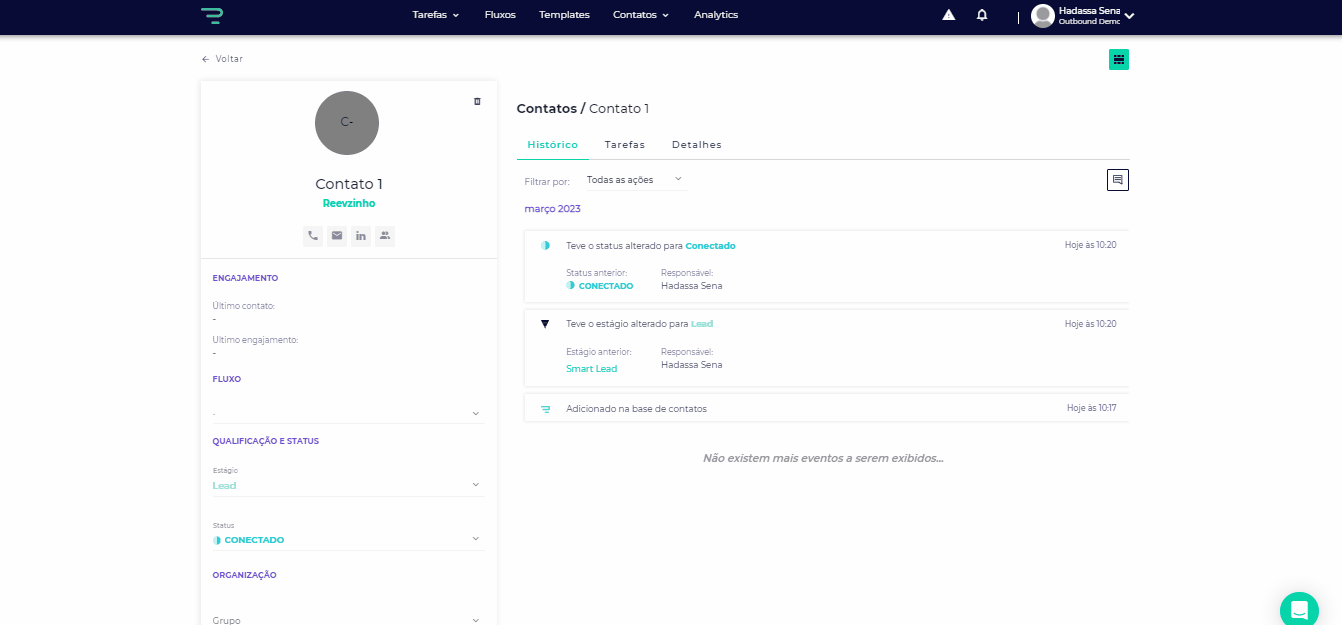
Task: Click the add note comment icon
Action: pos(1118,180)
